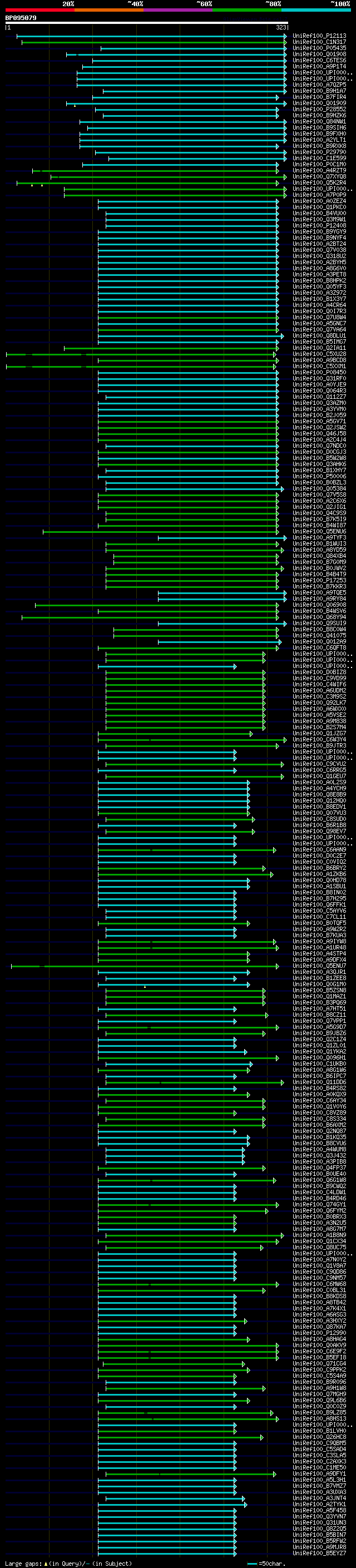Screen dimensions: 356x1568
Task: Click the green 60–80% legend segment
Action: pos(246,11)
